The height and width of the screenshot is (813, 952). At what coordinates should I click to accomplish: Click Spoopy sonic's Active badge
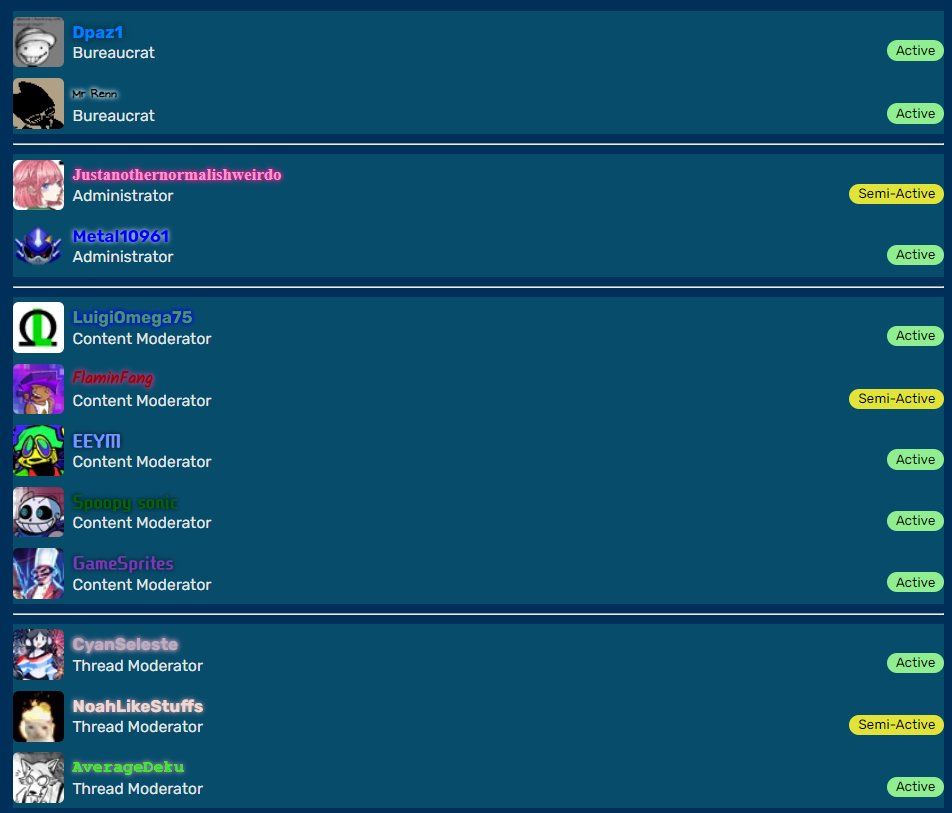click(x=915, y=520)
